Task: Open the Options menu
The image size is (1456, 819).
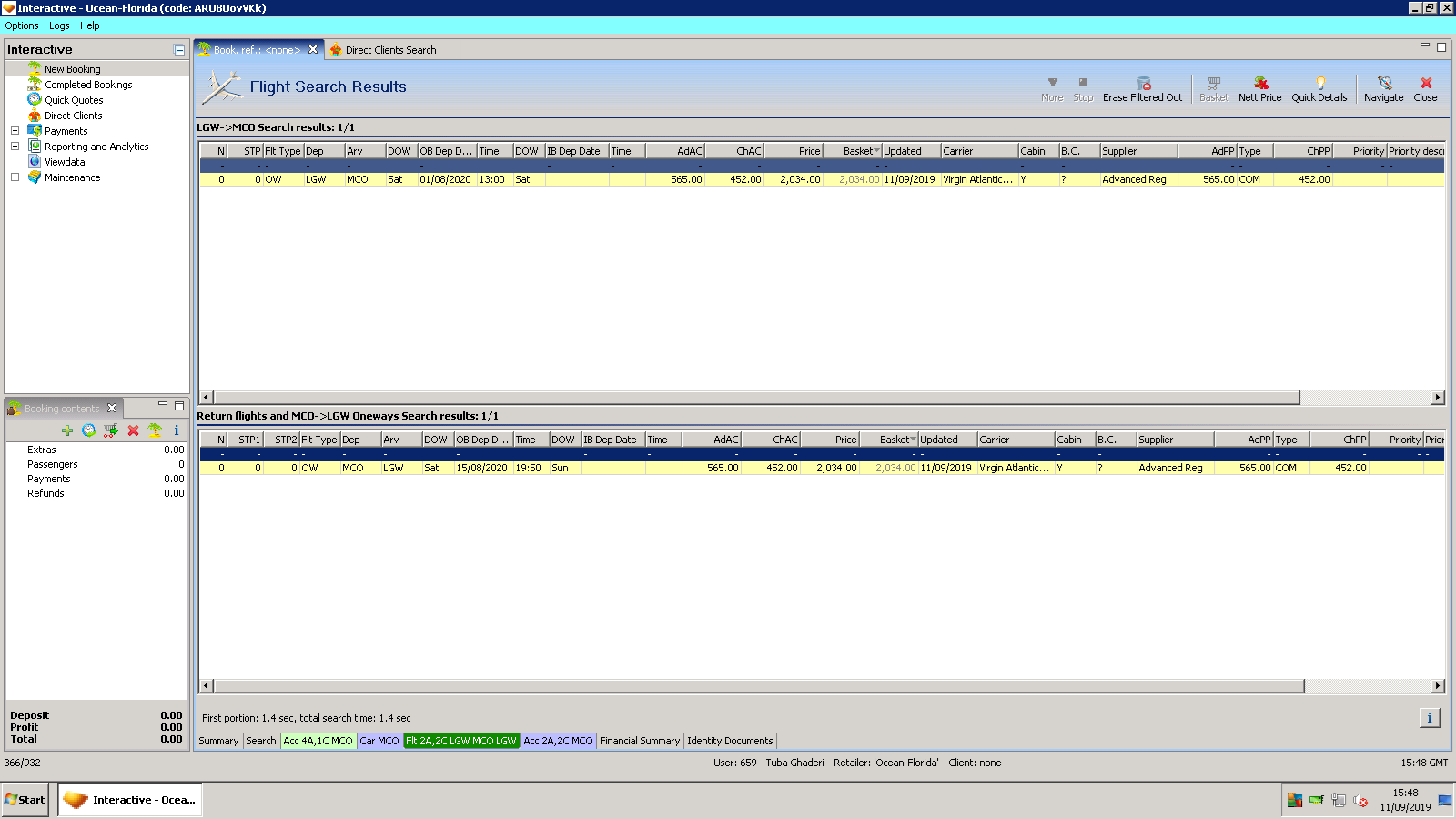Action: [x=22, y=25]
